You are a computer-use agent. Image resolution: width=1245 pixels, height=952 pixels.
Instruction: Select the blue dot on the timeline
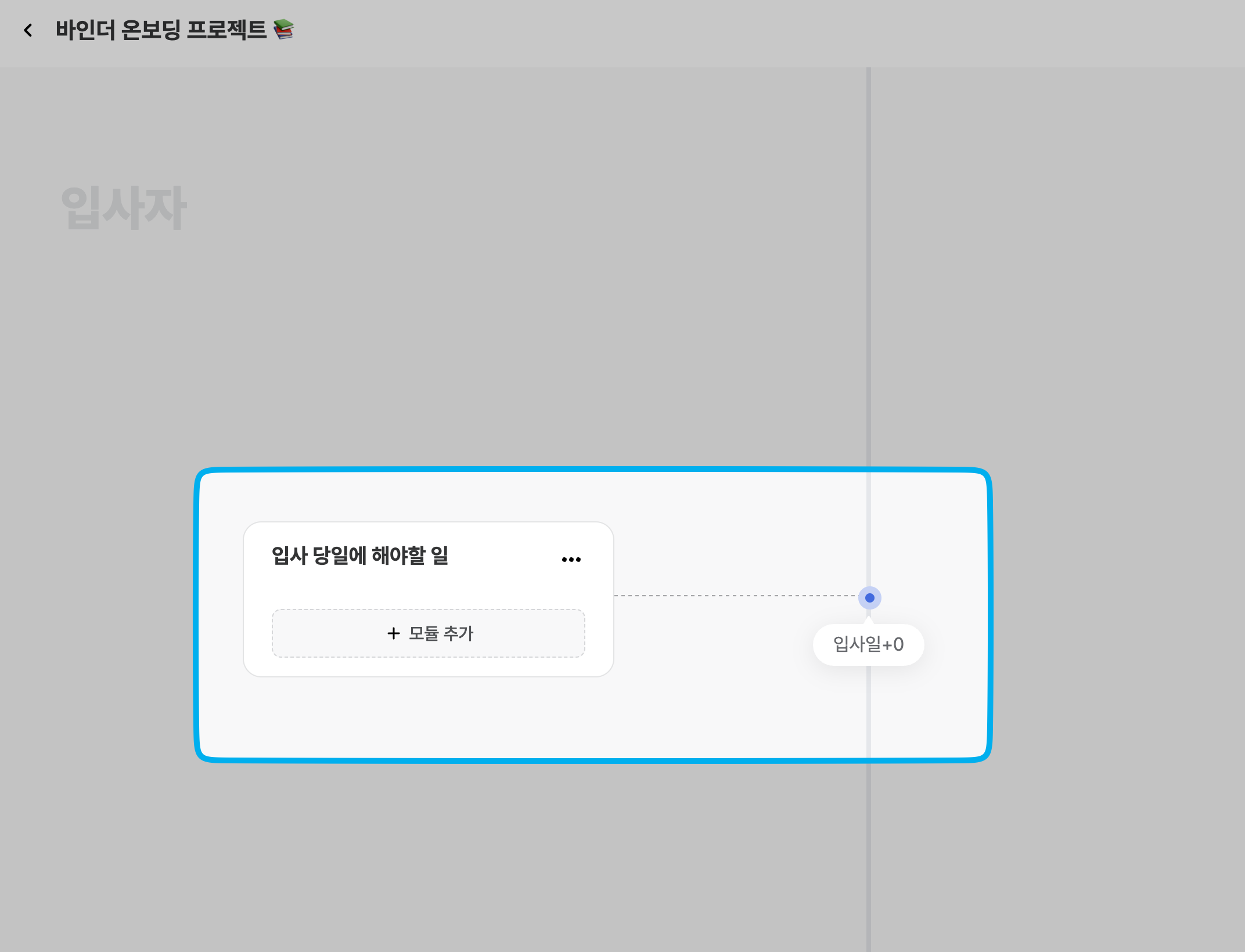click(x=869, y=598)
